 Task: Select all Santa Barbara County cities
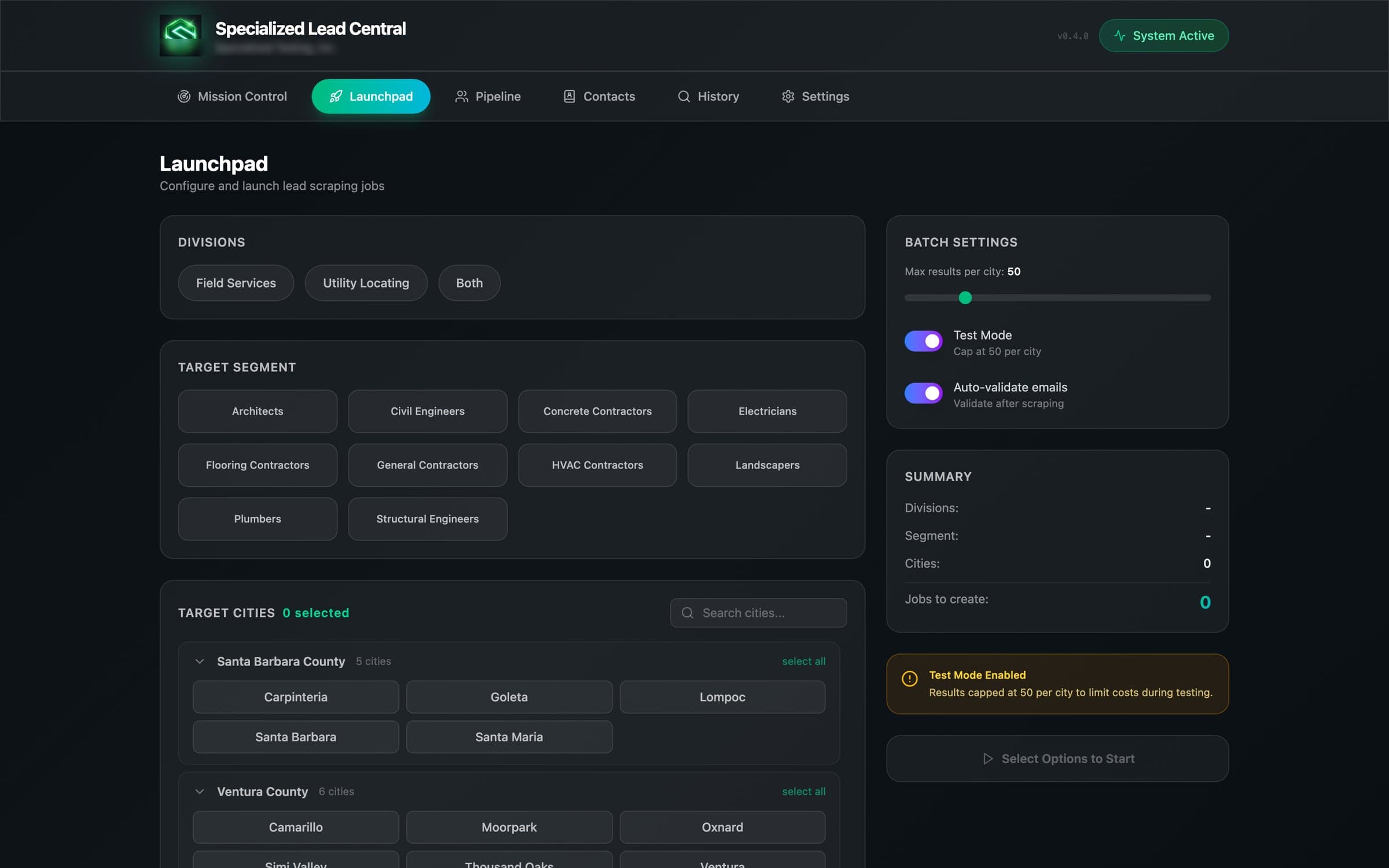tap(804, 661)
